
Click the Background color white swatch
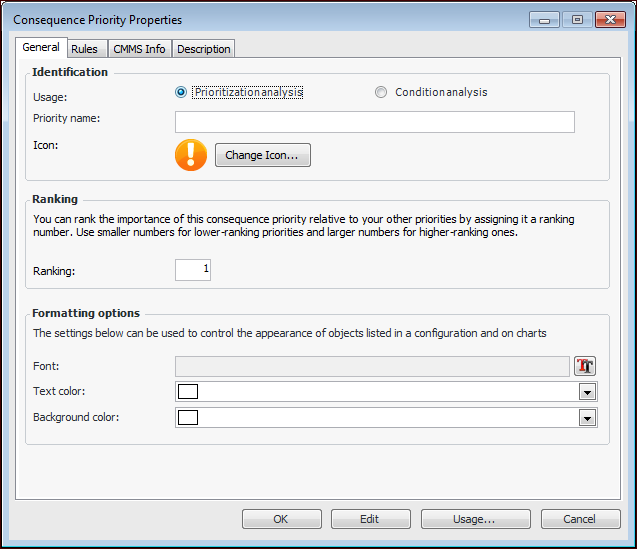tap(188, 417)
